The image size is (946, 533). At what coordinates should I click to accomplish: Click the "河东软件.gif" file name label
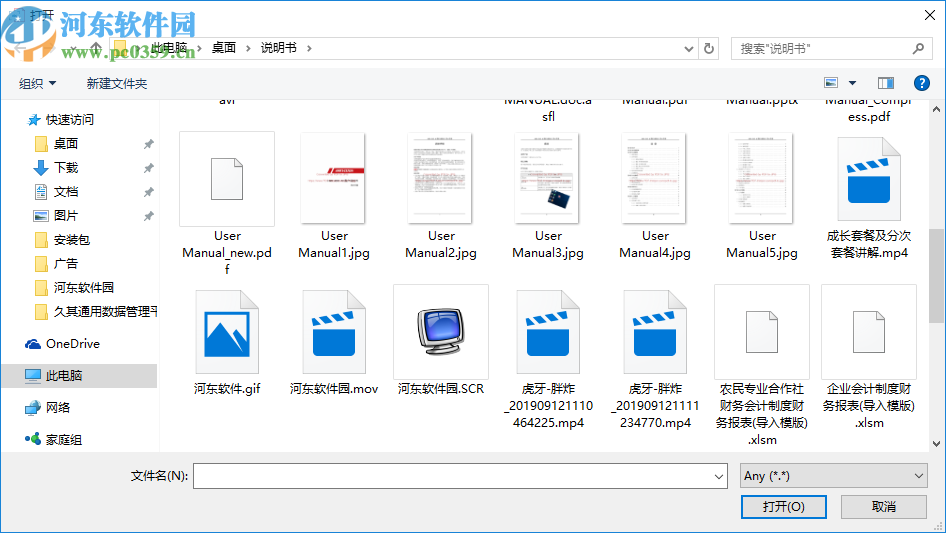pos(227,388)
